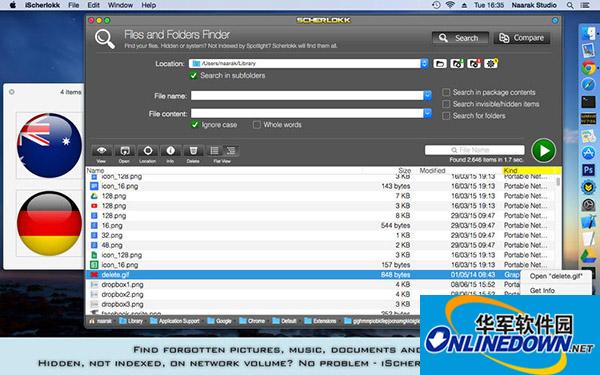Click the Info toolbar icon

coord(170,150)
